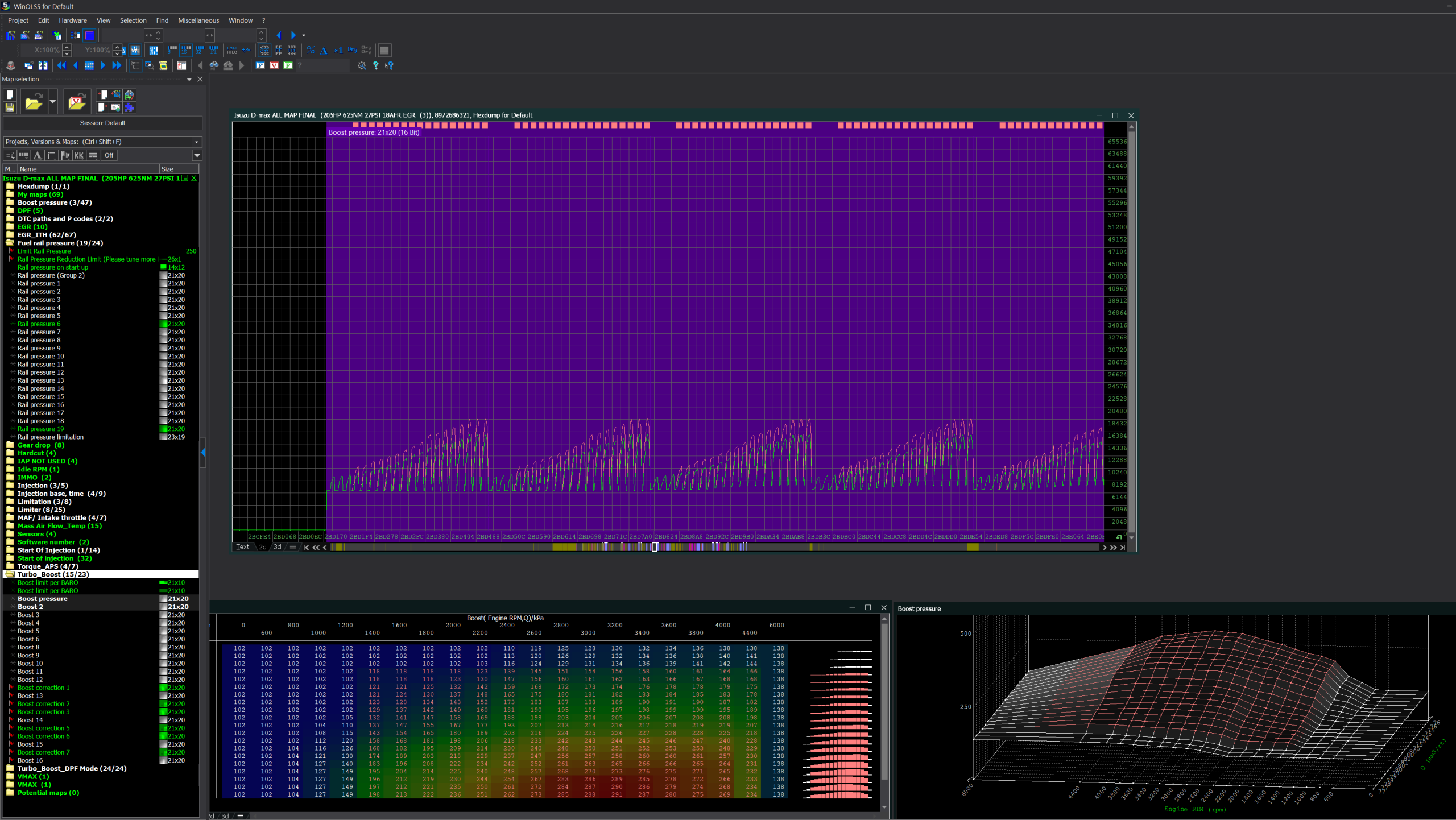Open the Miscellaneous menu
The height and width of the screenshot is (820, 1456).
click(198, 20)
